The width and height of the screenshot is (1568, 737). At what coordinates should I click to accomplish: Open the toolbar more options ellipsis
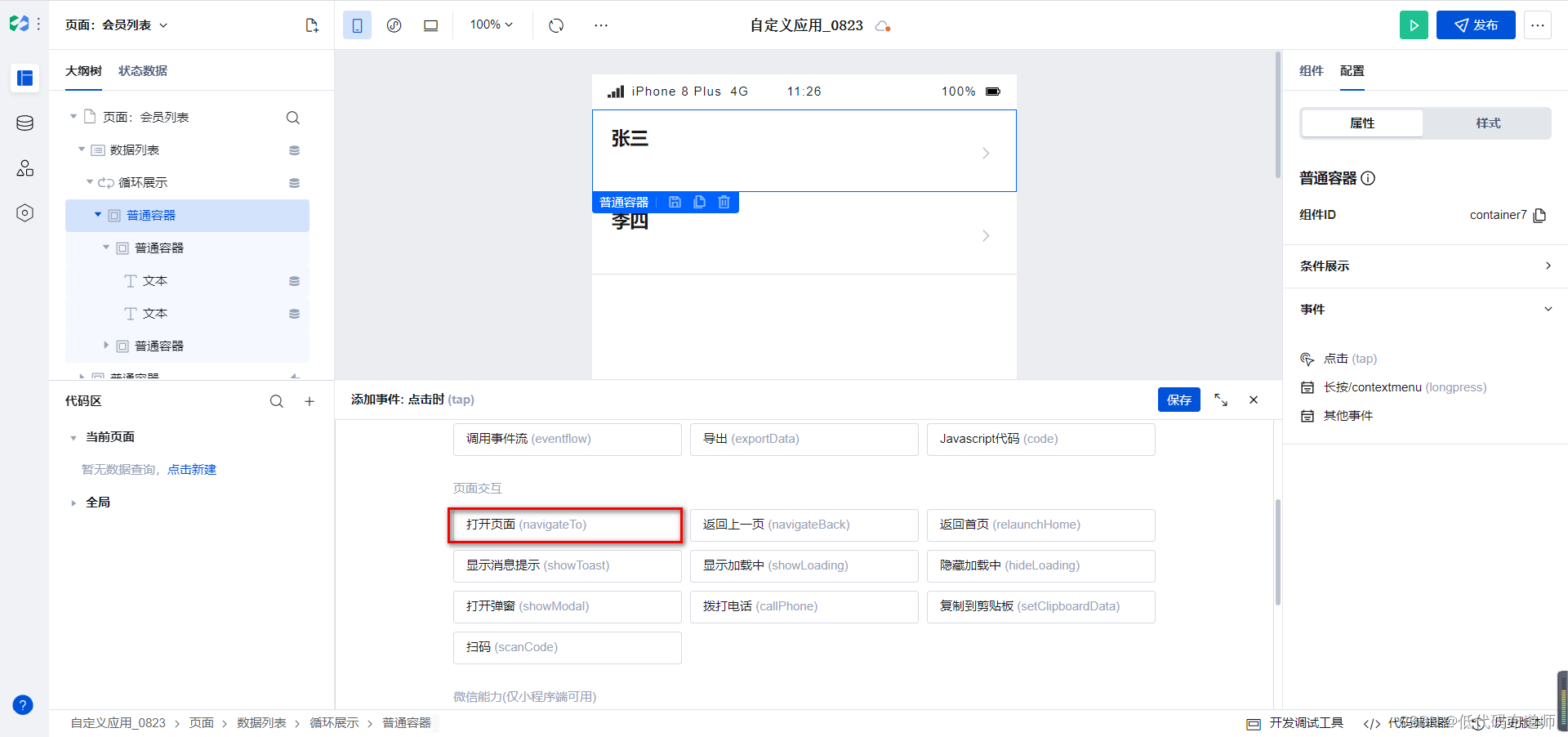pyautogui.click(x=601, y=25)
